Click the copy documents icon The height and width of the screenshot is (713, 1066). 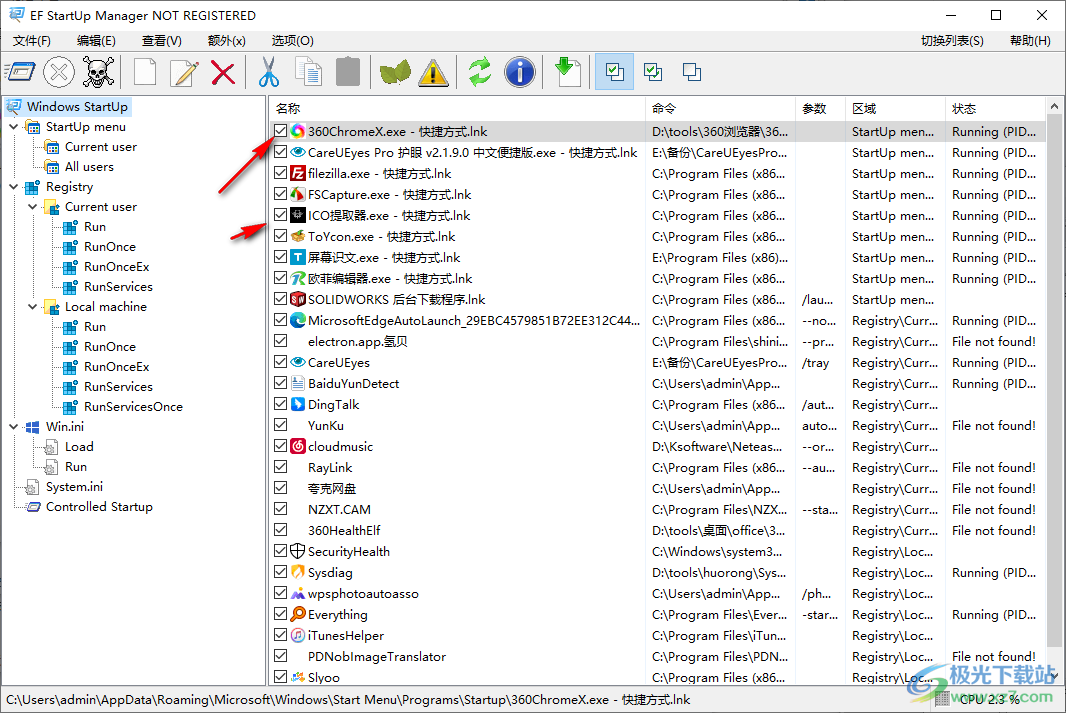309,72
